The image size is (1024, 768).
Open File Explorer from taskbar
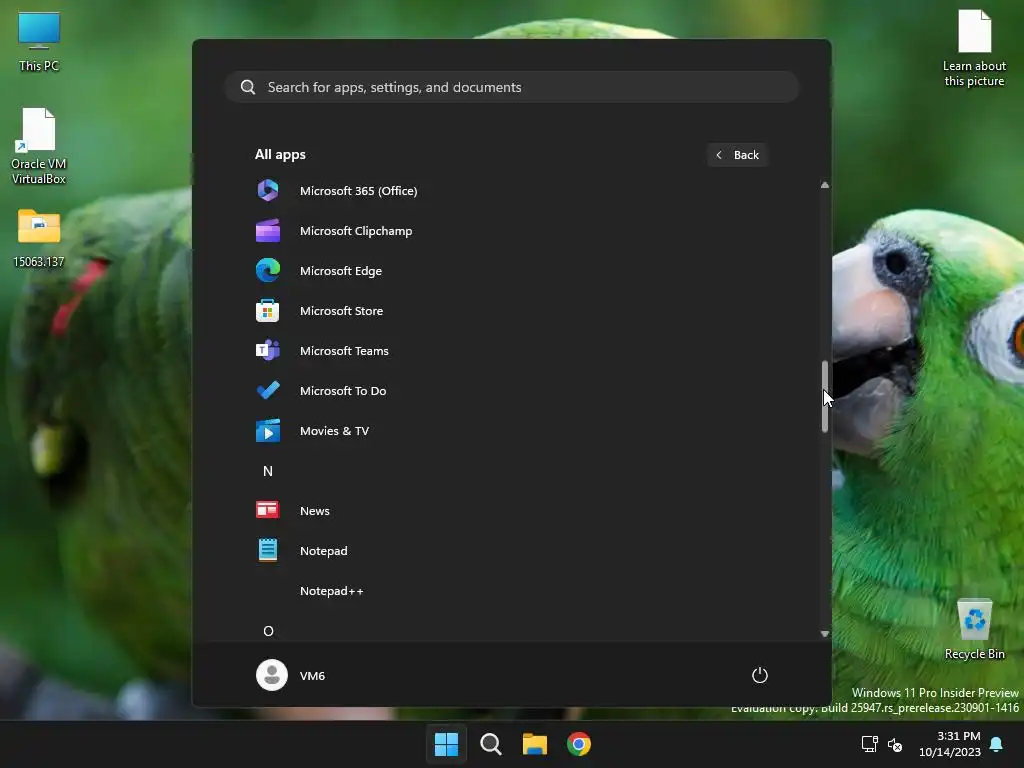535,744
